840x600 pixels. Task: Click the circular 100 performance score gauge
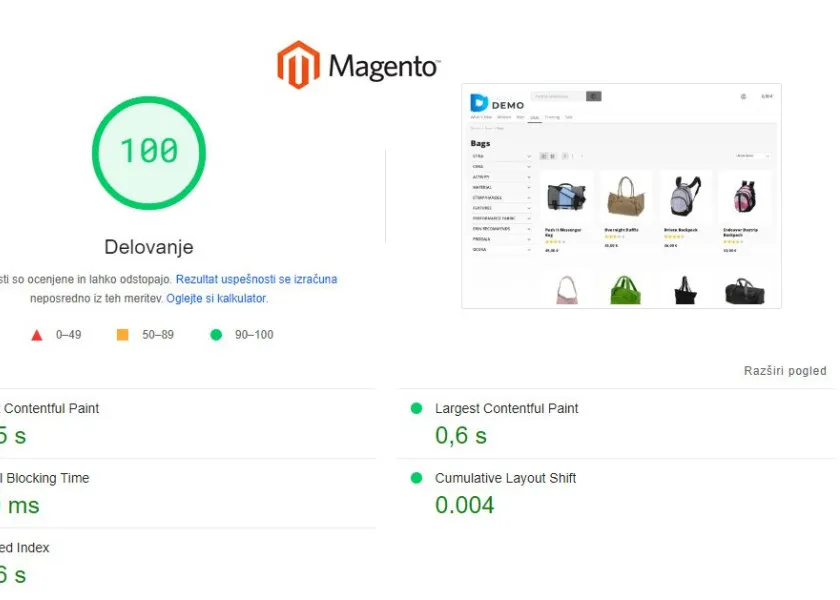coord(149,152)
